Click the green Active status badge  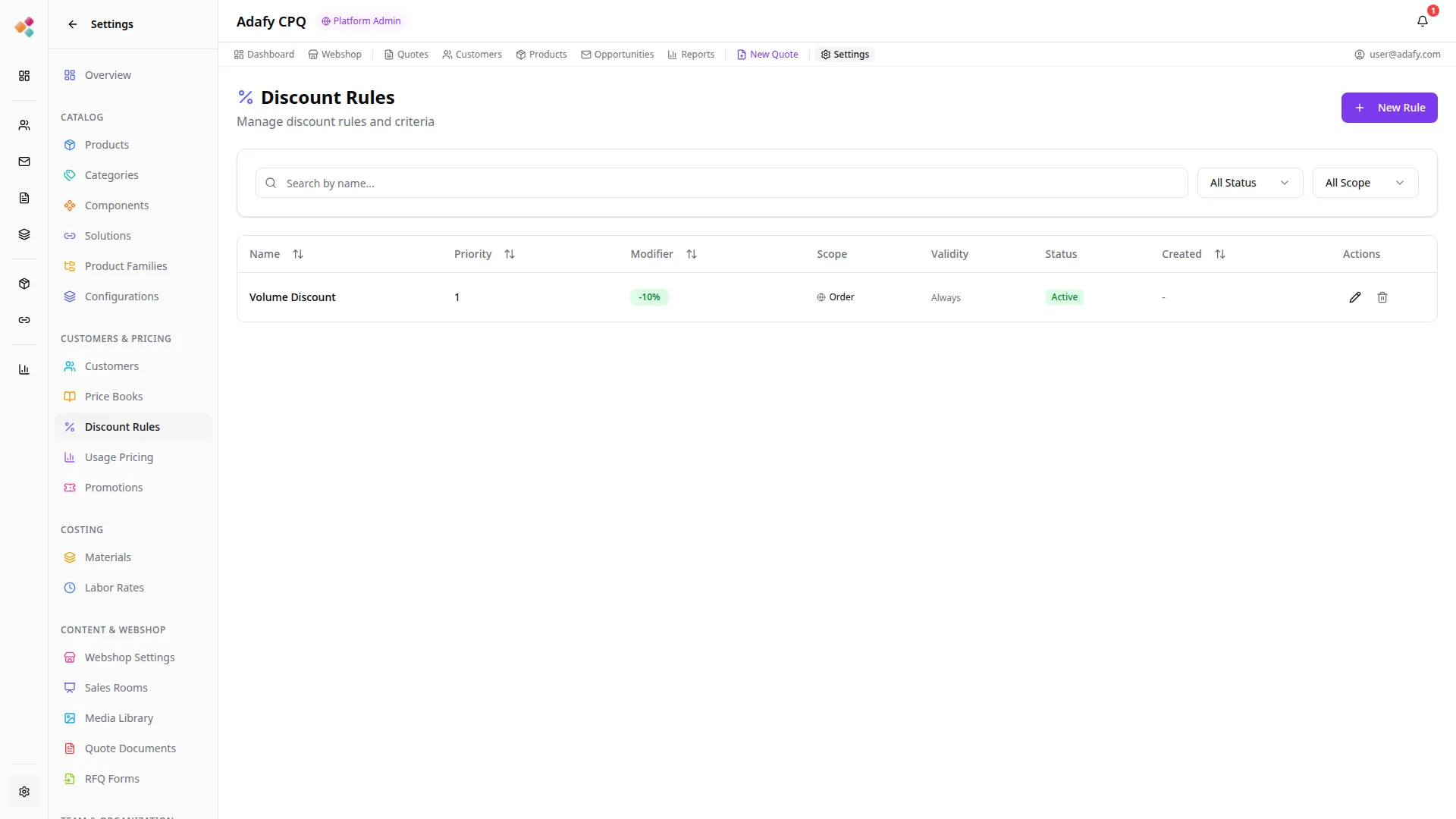[1064, 297]
